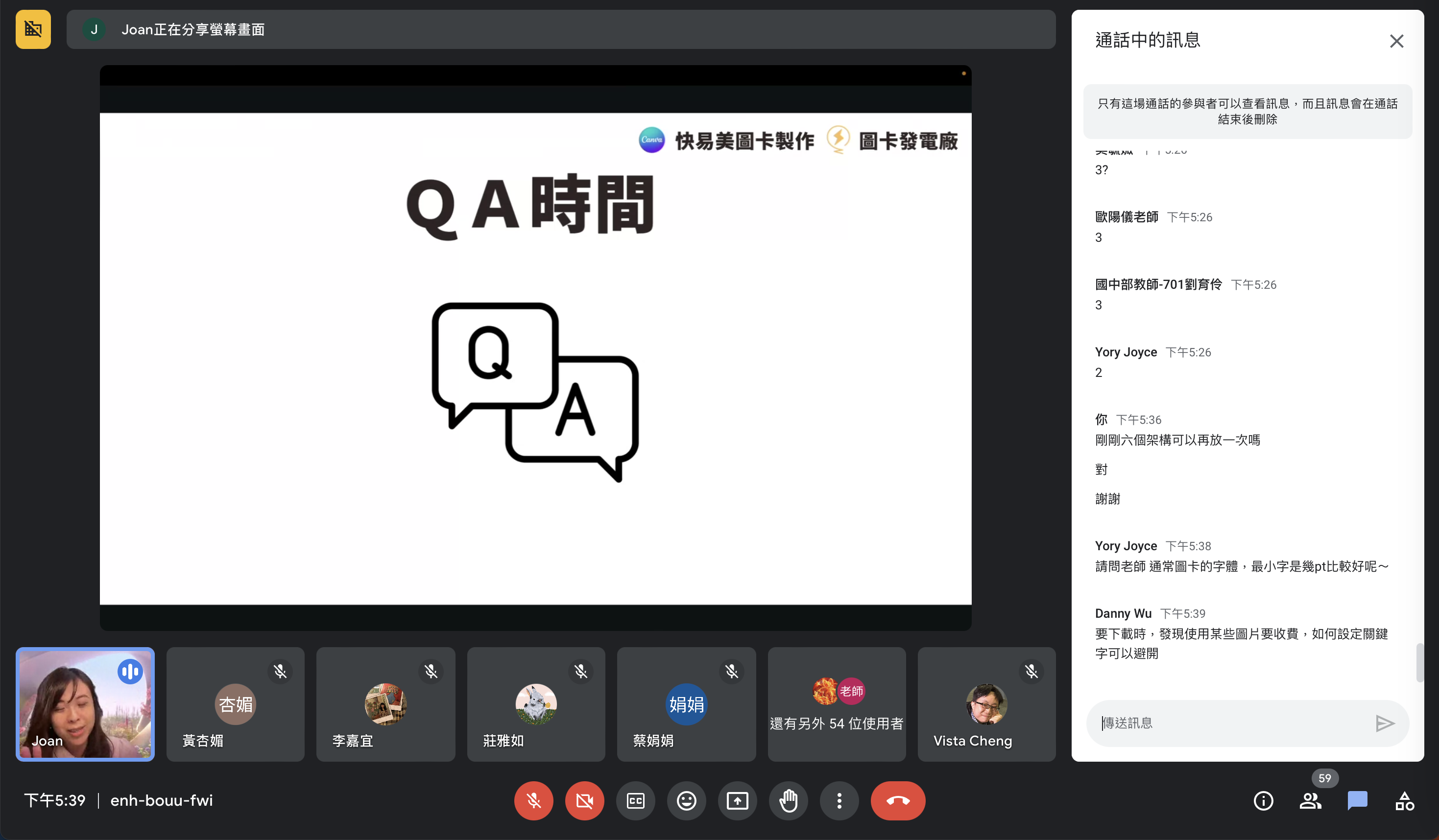Select 莊雅如 participant tile
This screenshot has height=840, width=1439.
tap(536, 703)
